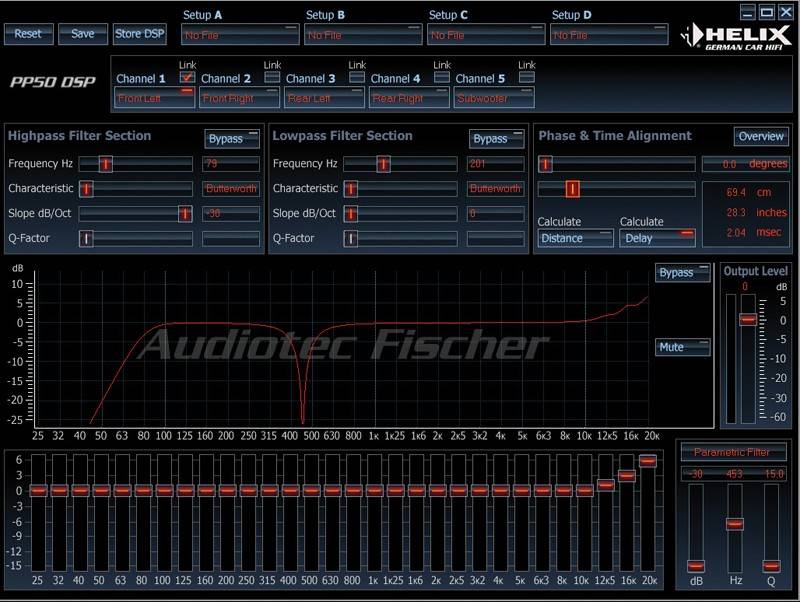Screen dimensions: 800x602
Task: Select the Channel 5 Subwoofer box
Action: point(494,97)
